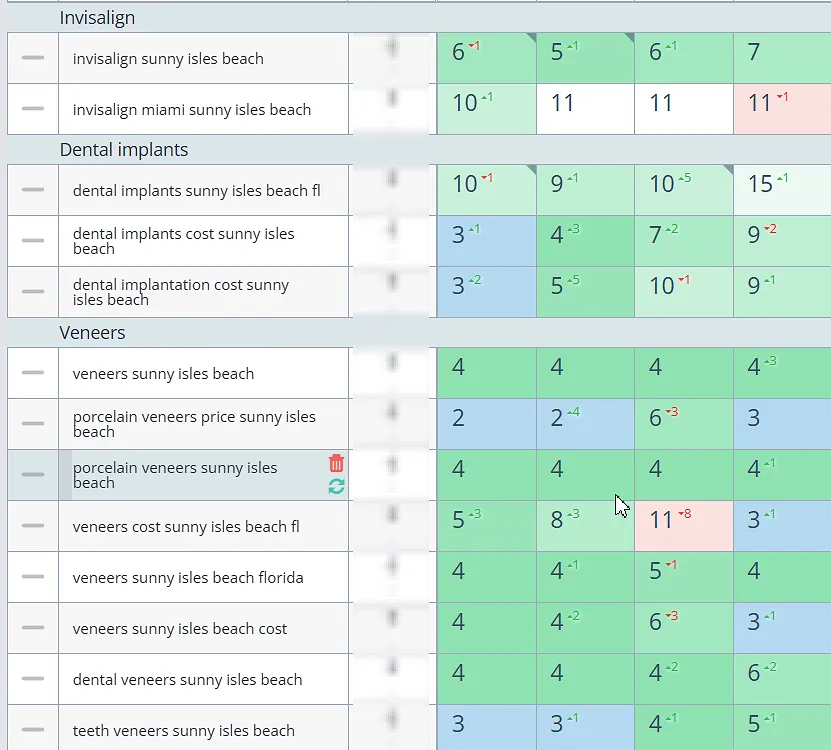This screenshot has height=750, width=831.
Task: Click the dash handle beside veneers cost sunny isles beach fl
Action: [33, 526]
